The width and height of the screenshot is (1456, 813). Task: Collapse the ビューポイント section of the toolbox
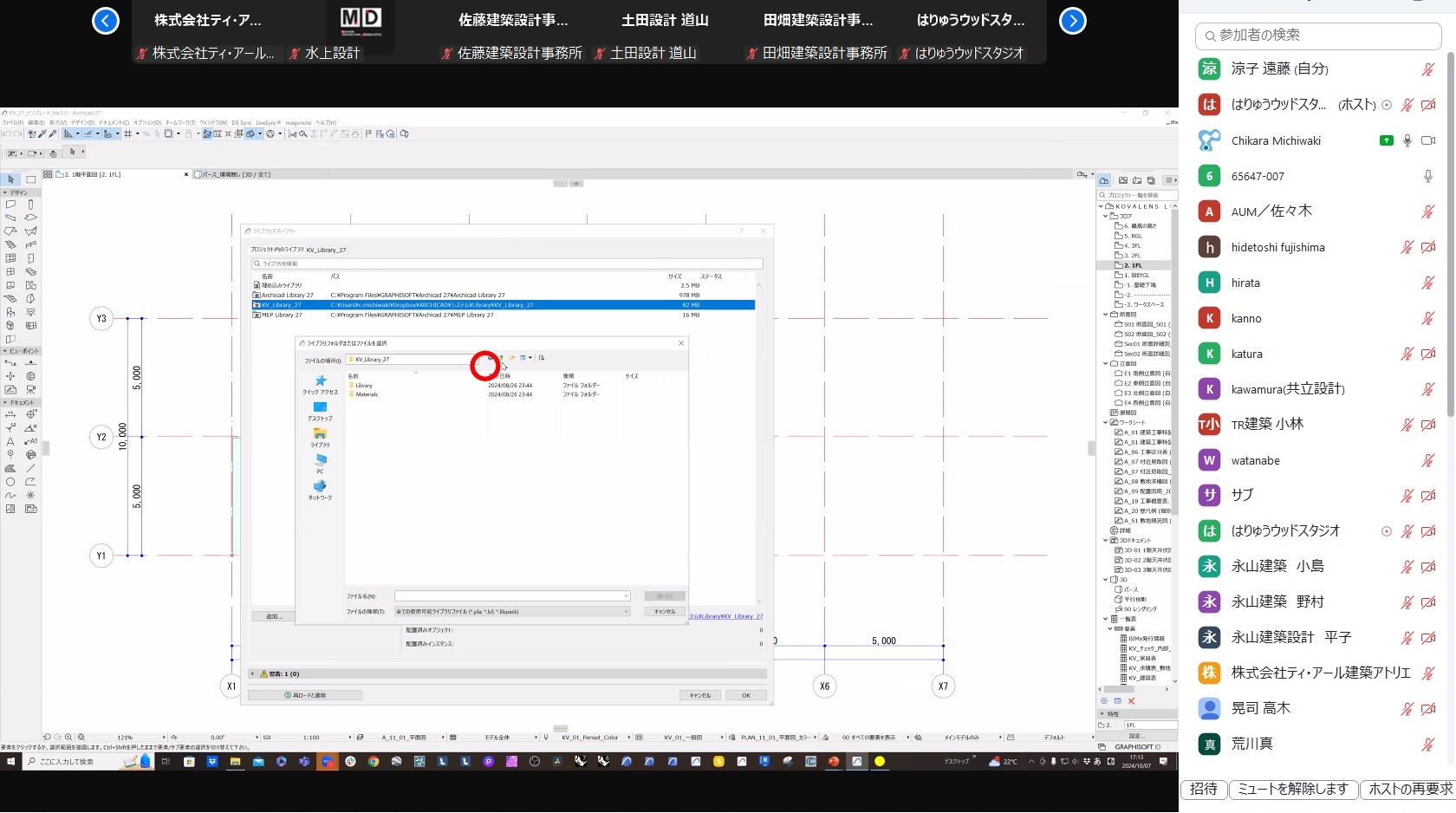click(4, 351)
